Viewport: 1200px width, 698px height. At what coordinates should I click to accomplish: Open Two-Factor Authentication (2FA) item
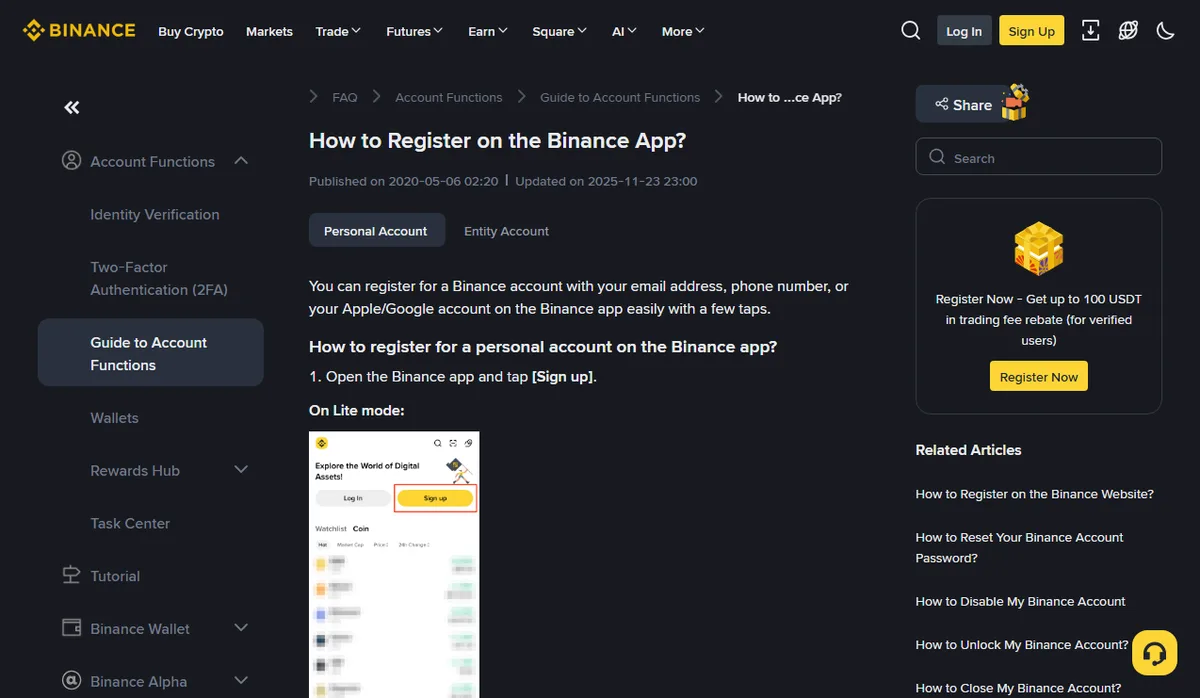pos(159,278)
